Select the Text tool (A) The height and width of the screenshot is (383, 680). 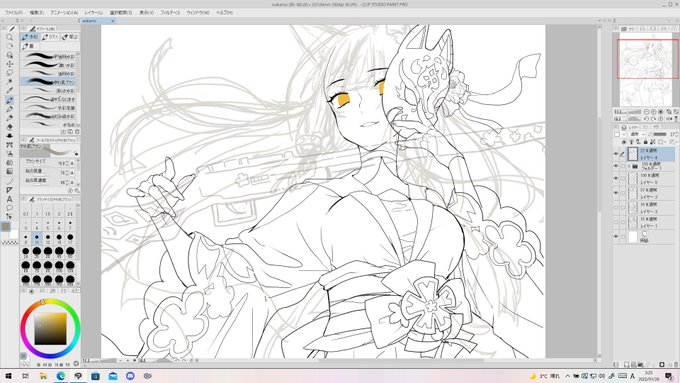[x=10, y=199]
